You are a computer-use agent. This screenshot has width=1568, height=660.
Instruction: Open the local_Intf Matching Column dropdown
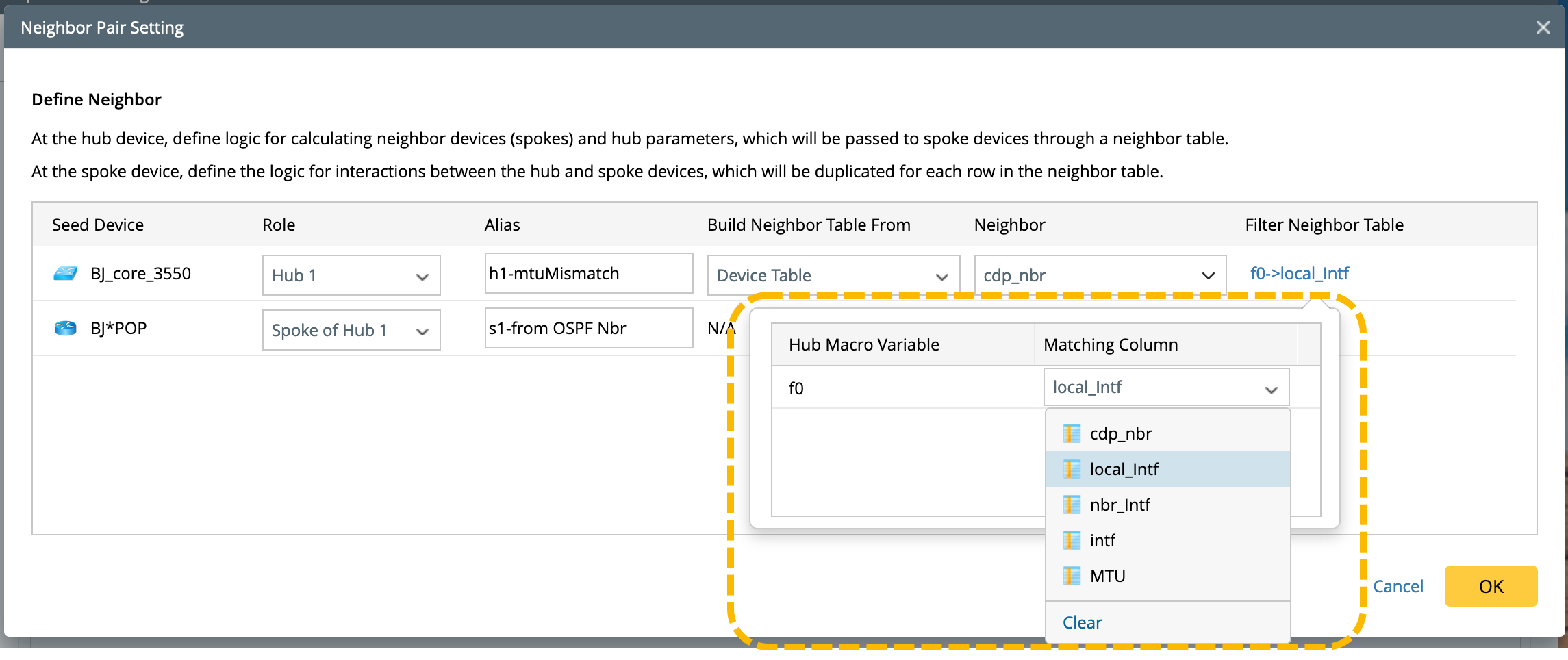tap(1165, 388)
